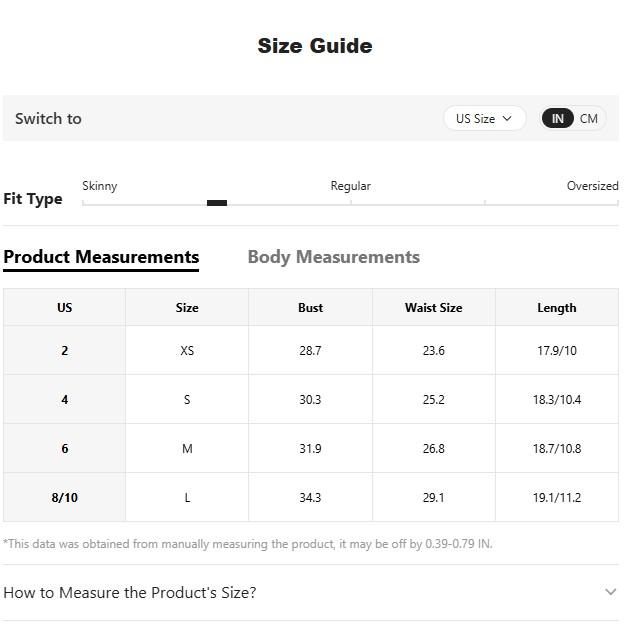This screenshot has height=637, width=625.
Task: Click the M size cell
Action: tap(187, 449)
